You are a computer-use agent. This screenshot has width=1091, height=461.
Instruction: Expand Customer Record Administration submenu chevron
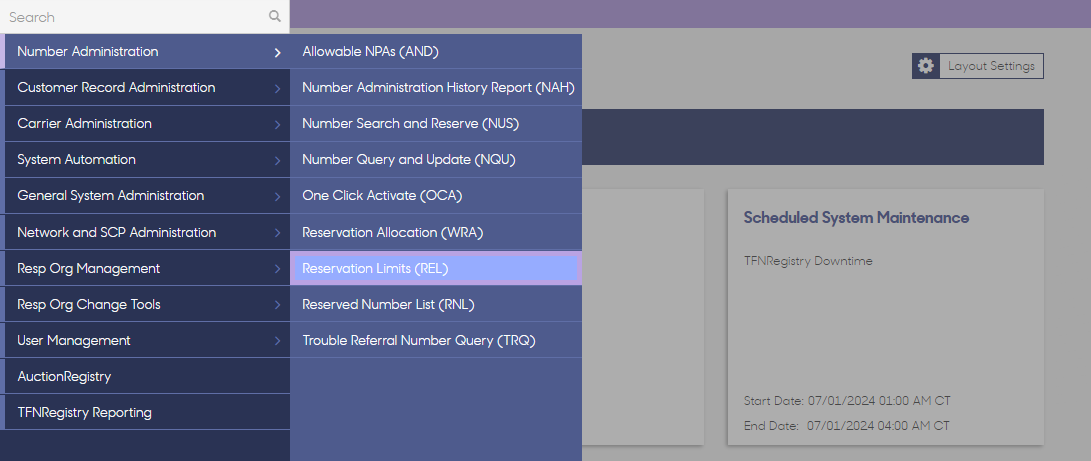tap(277, 88)
